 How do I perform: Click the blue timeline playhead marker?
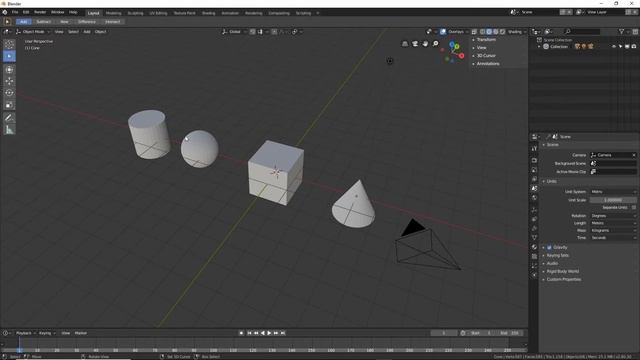pos(19,350)
